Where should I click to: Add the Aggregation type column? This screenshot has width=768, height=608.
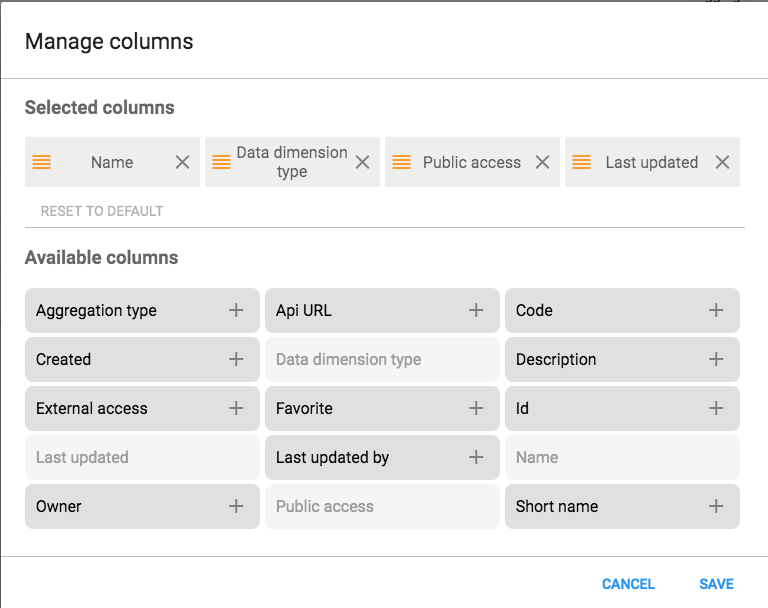(236, 310)
